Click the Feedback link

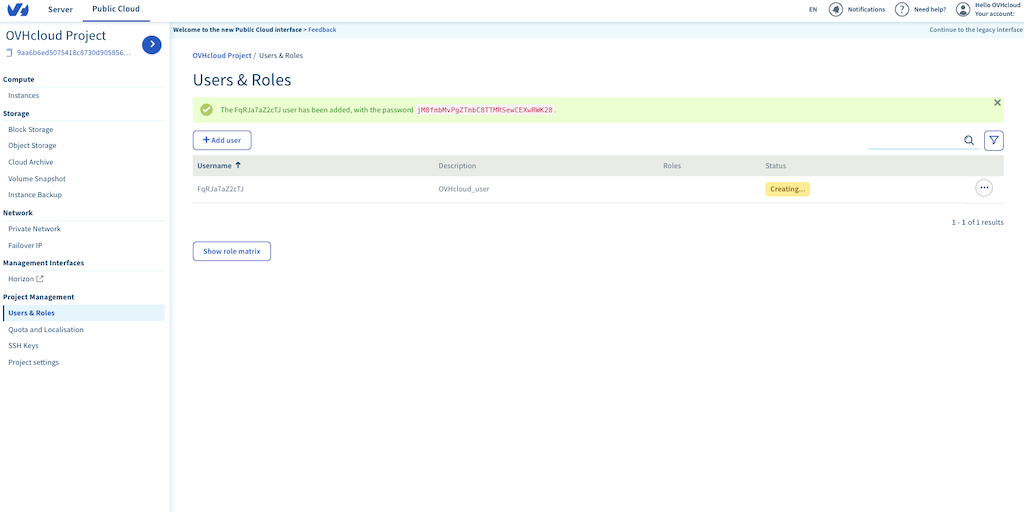(x=322, y=29)
